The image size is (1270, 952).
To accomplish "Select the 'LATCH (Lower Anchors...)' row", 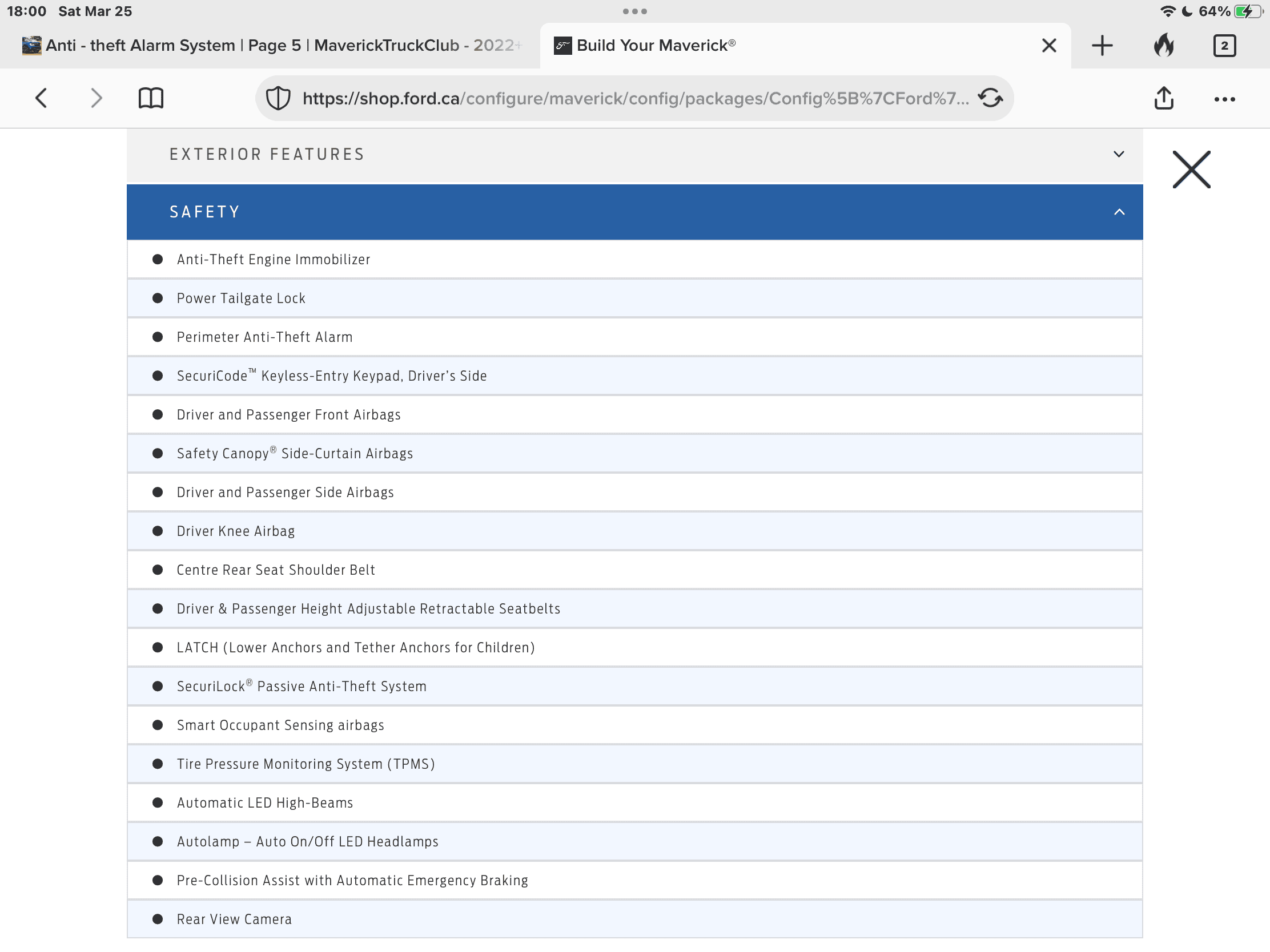I will [x=634, y=648].
